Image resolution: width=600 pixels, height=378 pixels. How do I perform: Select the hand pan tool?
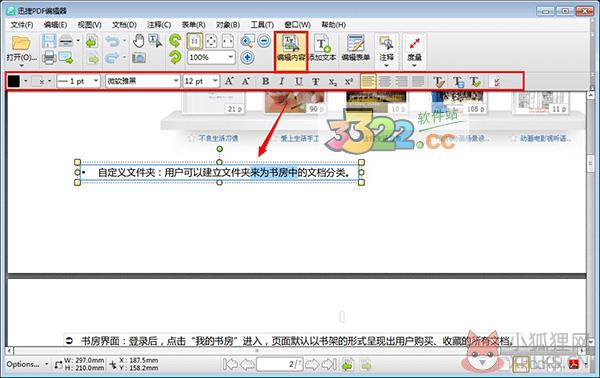tap(139, 41)
